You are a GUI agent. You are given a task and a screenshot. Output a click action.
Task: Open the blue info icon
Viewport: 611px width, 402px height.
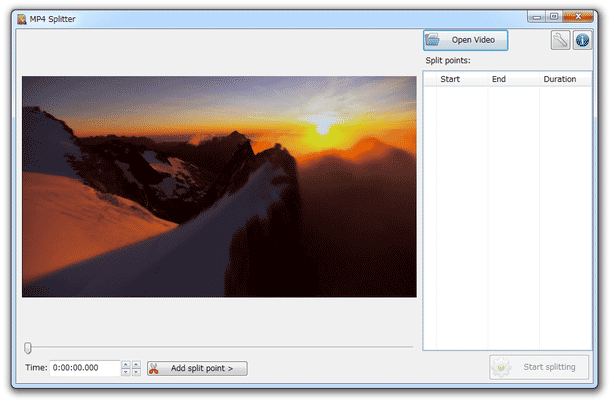(x=582, y=40)
